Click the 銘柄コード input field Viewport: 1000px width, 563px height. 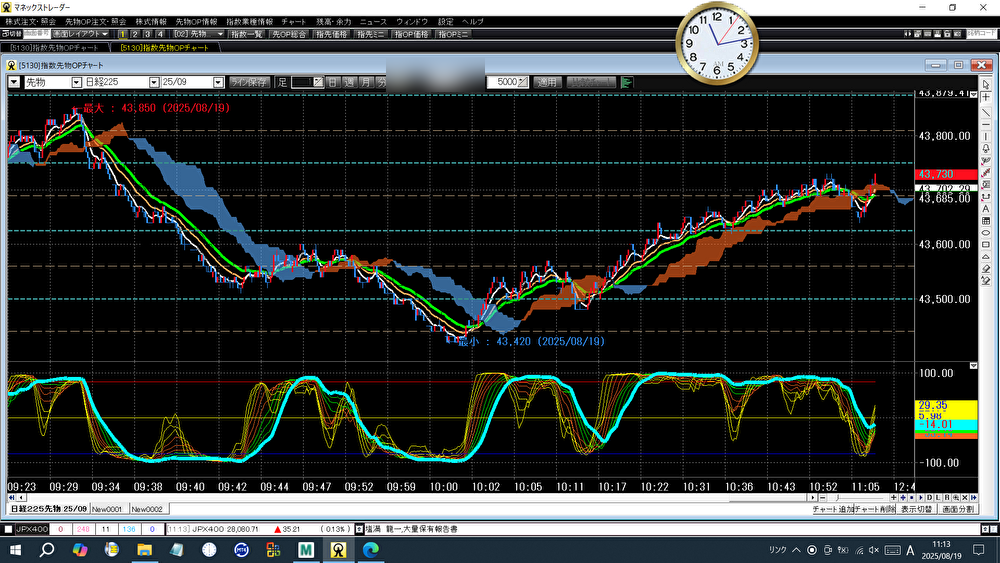(981, 34)
